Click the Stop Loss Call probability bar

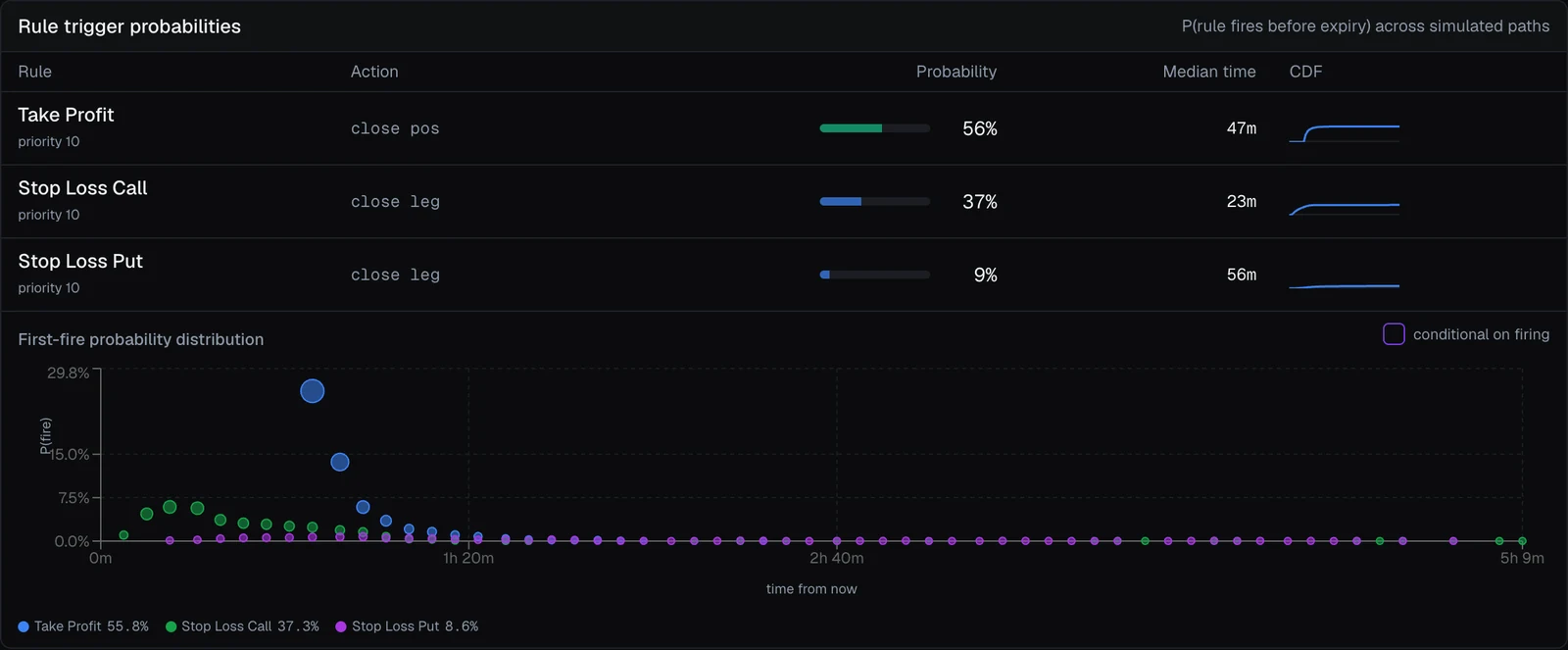point(875,202)
